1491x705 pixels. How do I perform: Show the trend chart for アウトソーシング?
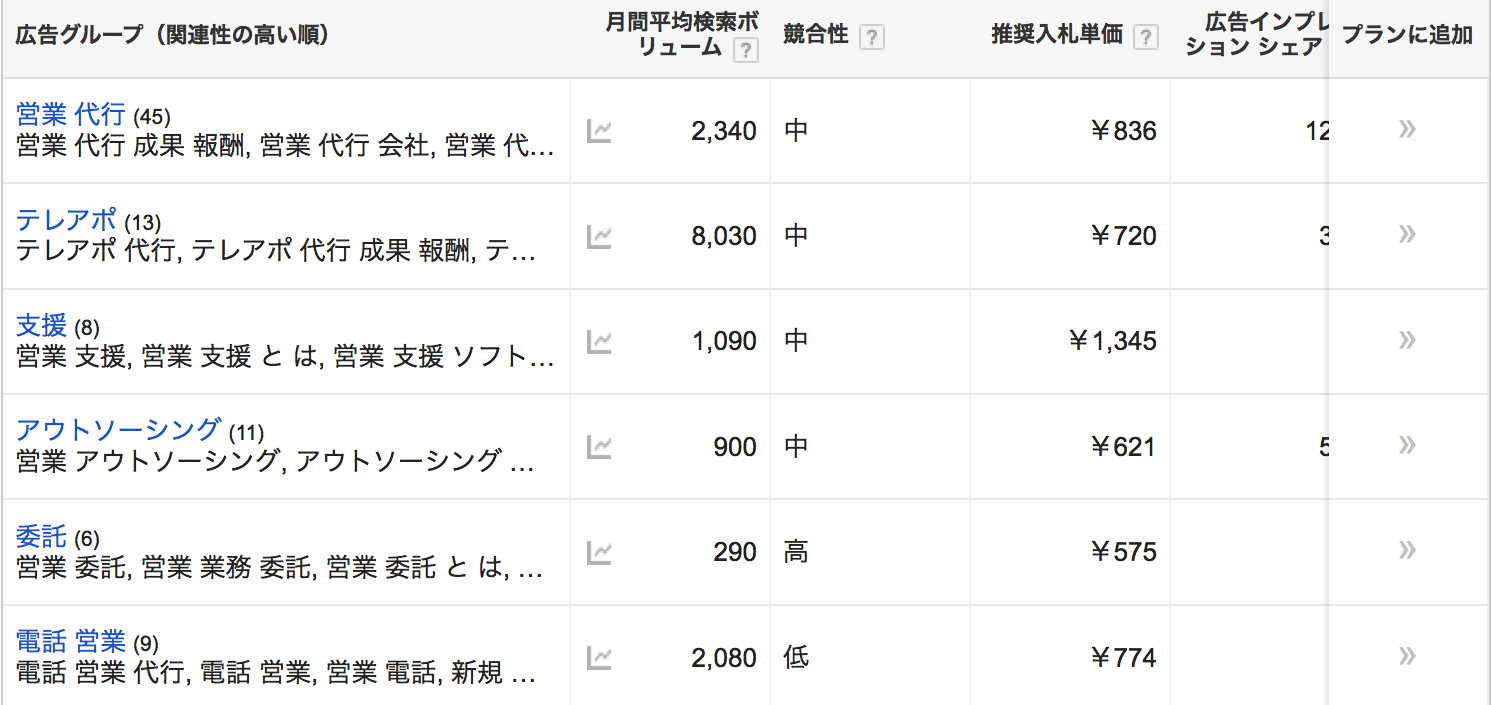pyautogui.click(x=599, y=446)
